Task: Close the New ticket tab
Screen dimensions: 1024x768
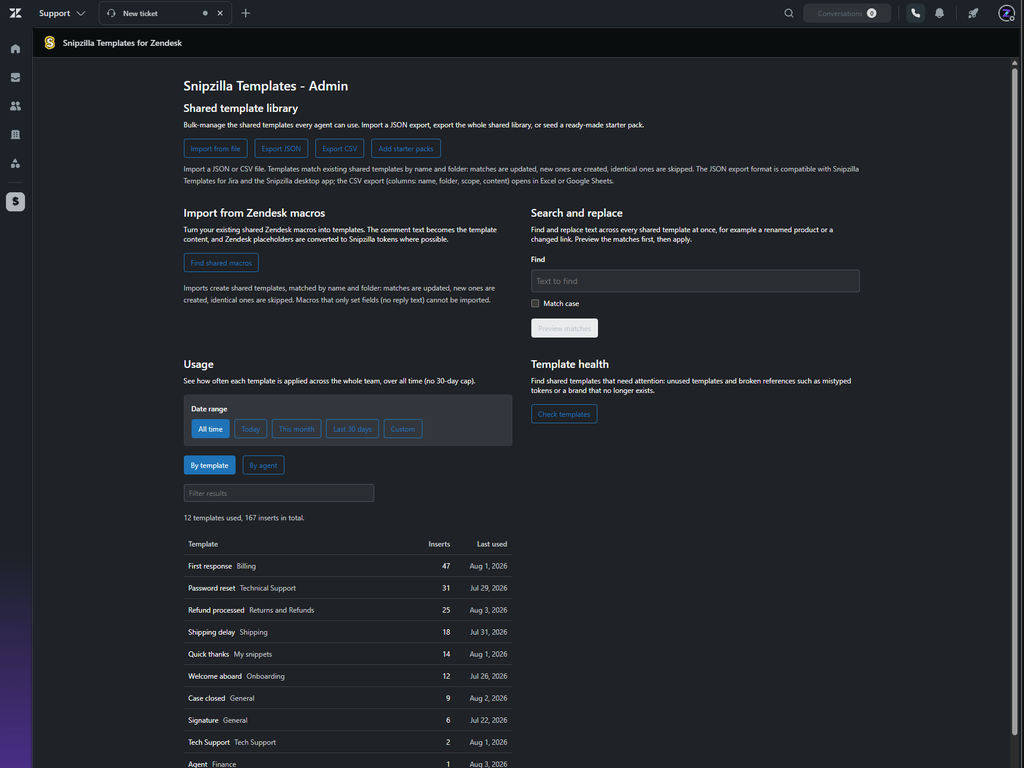Action: point(220,13)
